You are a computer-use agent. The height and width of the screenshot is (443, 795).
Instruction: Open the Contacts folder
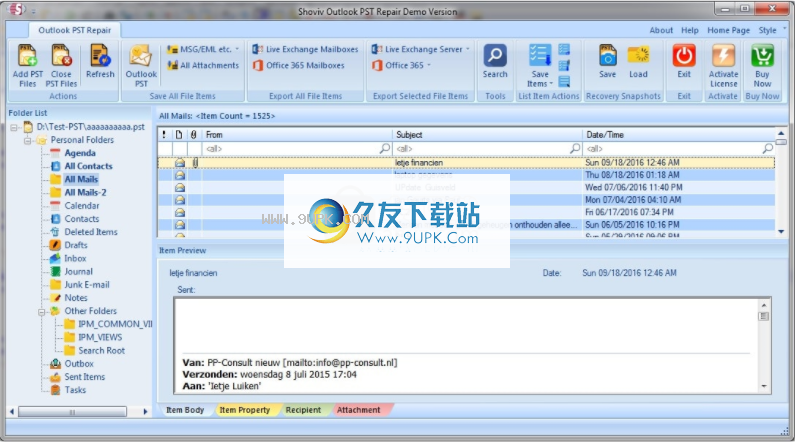(82, 219)
